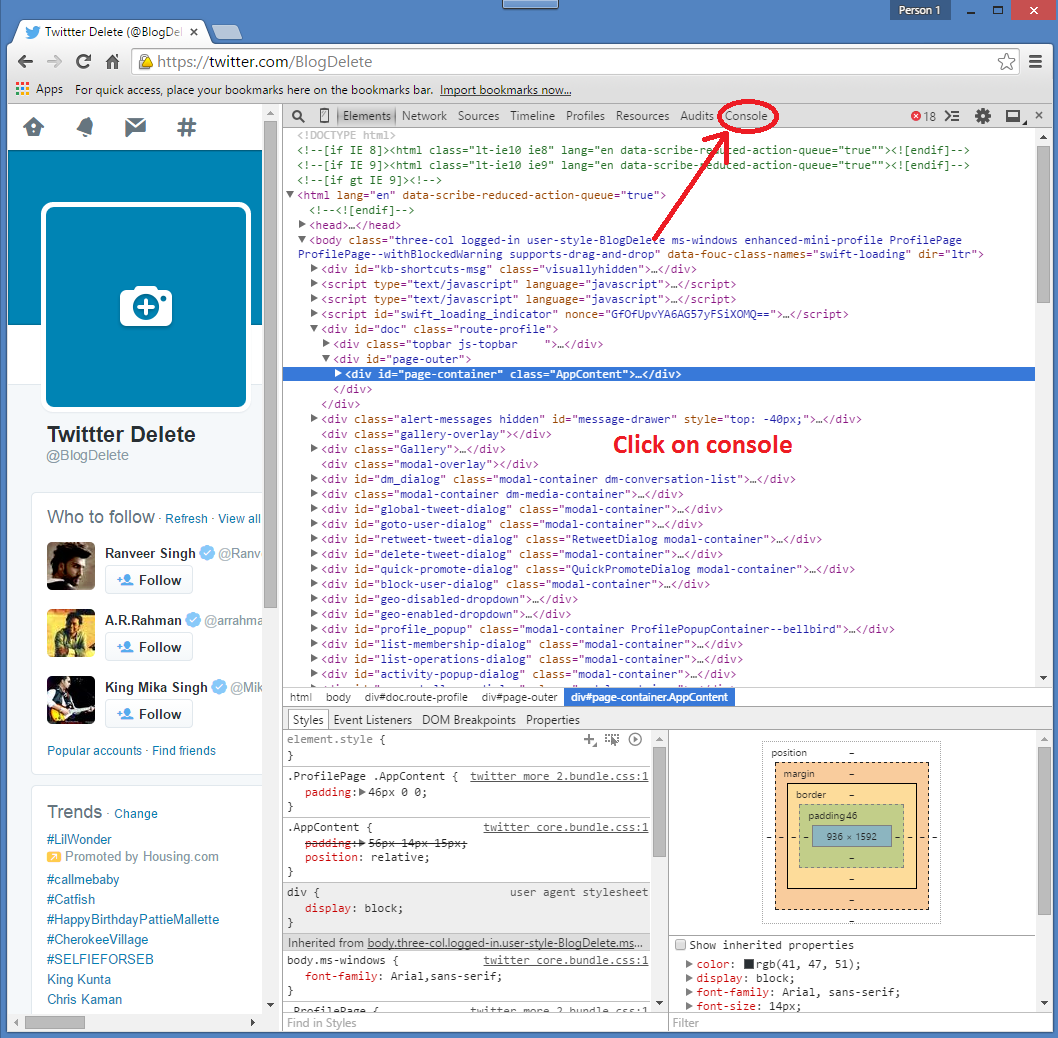This screenshot has height=1038, width=1058.
Task: Toggle DevTools device mode icon
Action: coord(325,116)
